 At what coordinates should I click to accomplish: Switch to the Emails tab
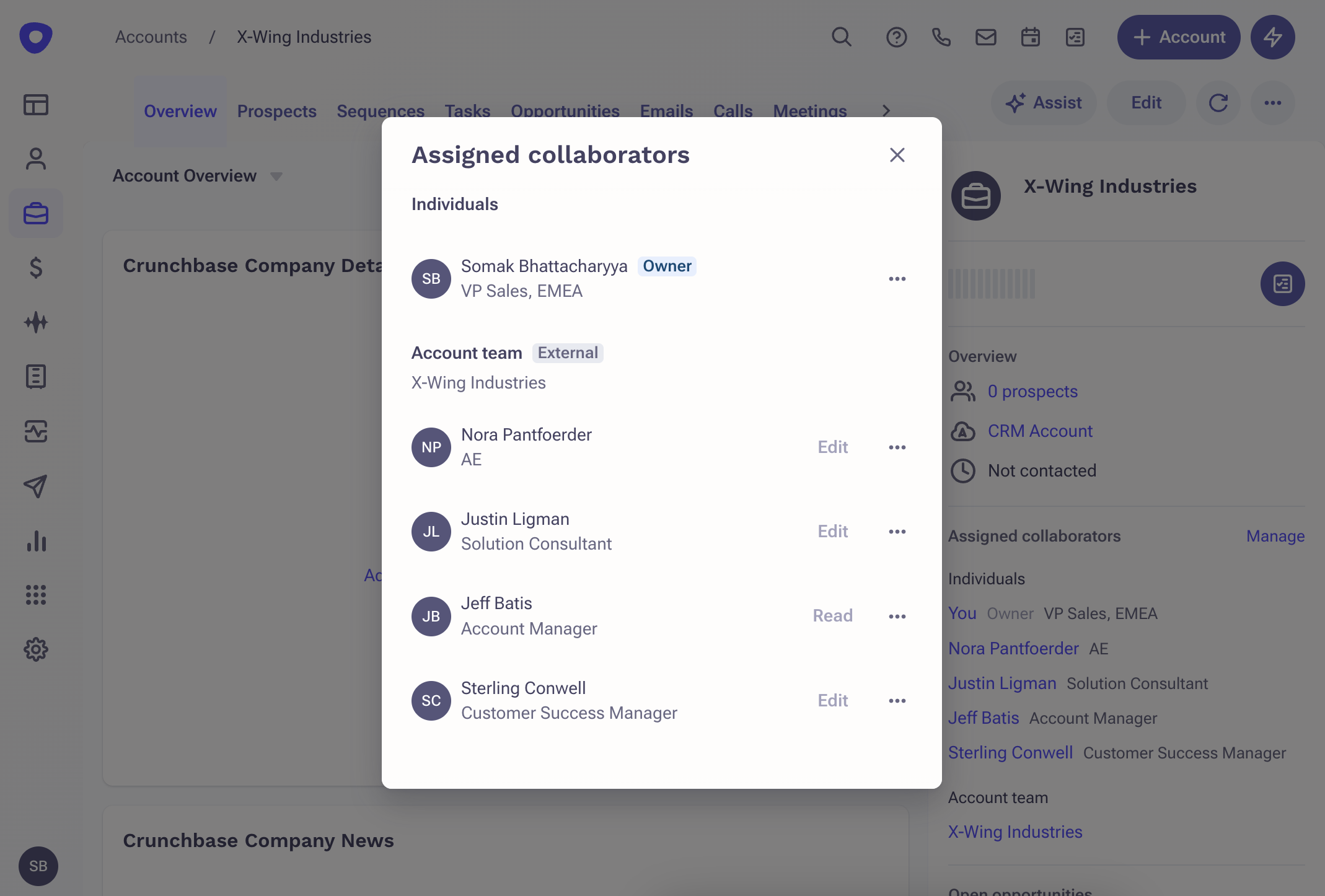point(666,111)
